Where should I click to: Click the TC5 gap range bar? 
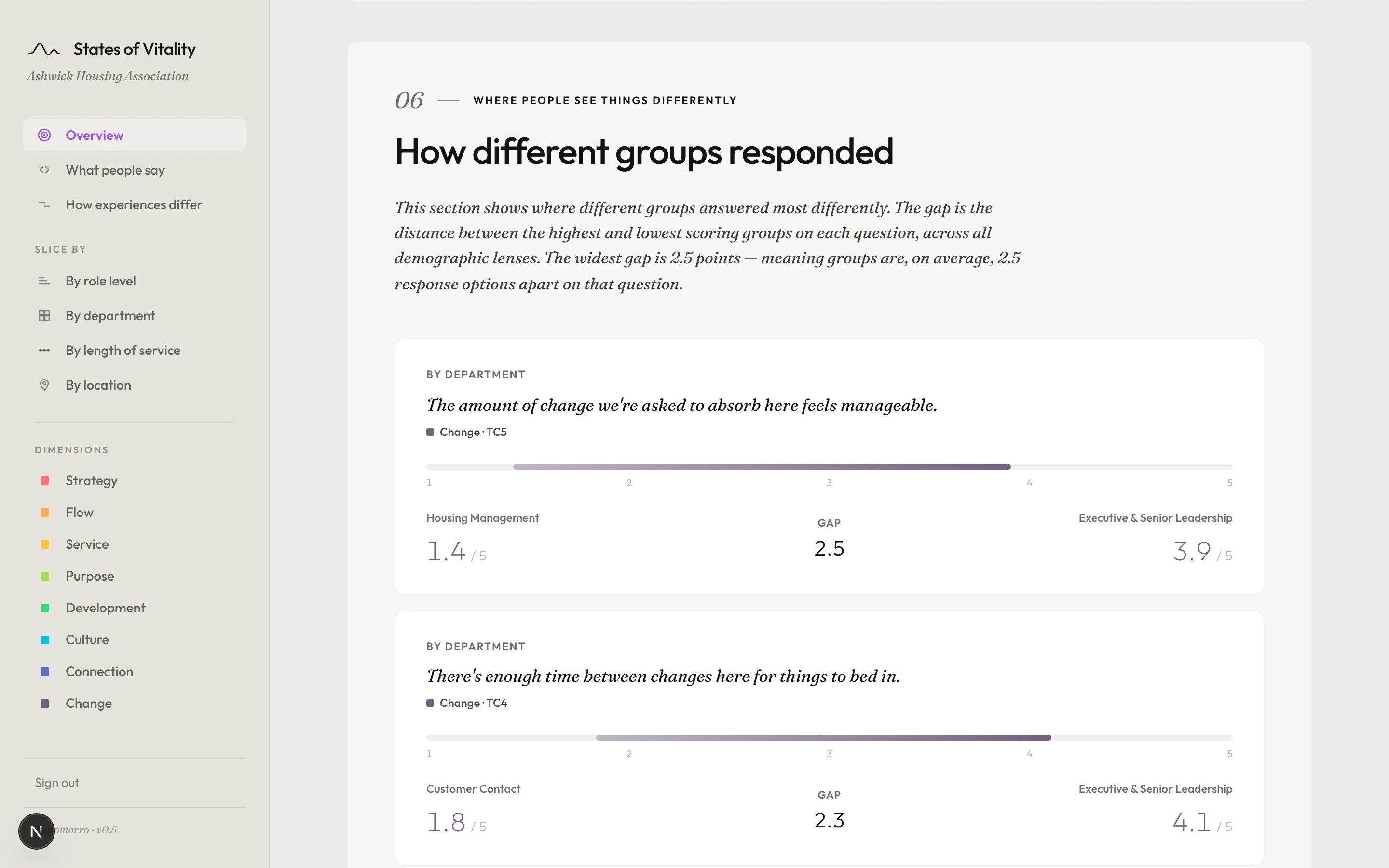tap(762, 467)
